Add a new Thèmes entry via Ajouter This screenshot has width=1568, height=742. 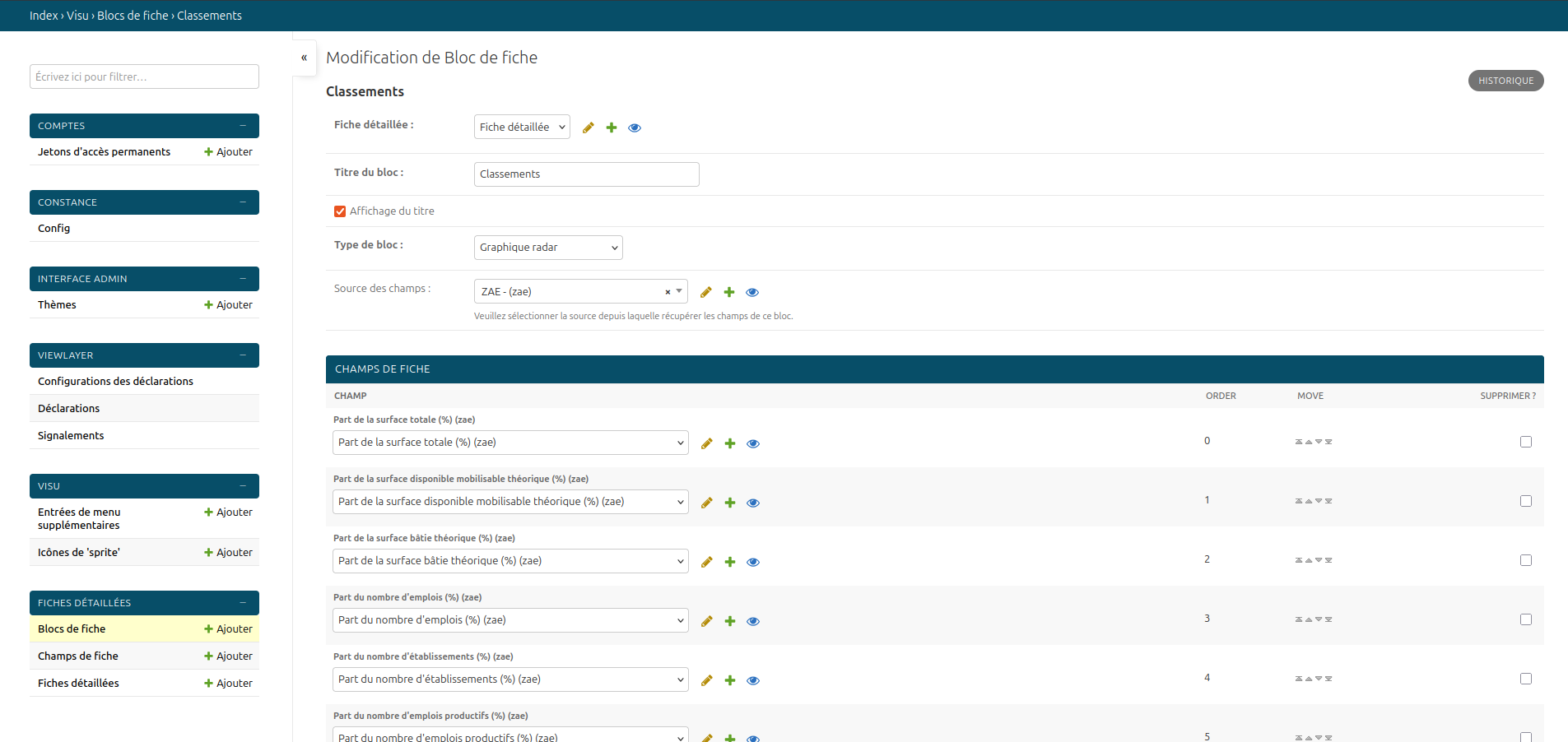(228, 304)
